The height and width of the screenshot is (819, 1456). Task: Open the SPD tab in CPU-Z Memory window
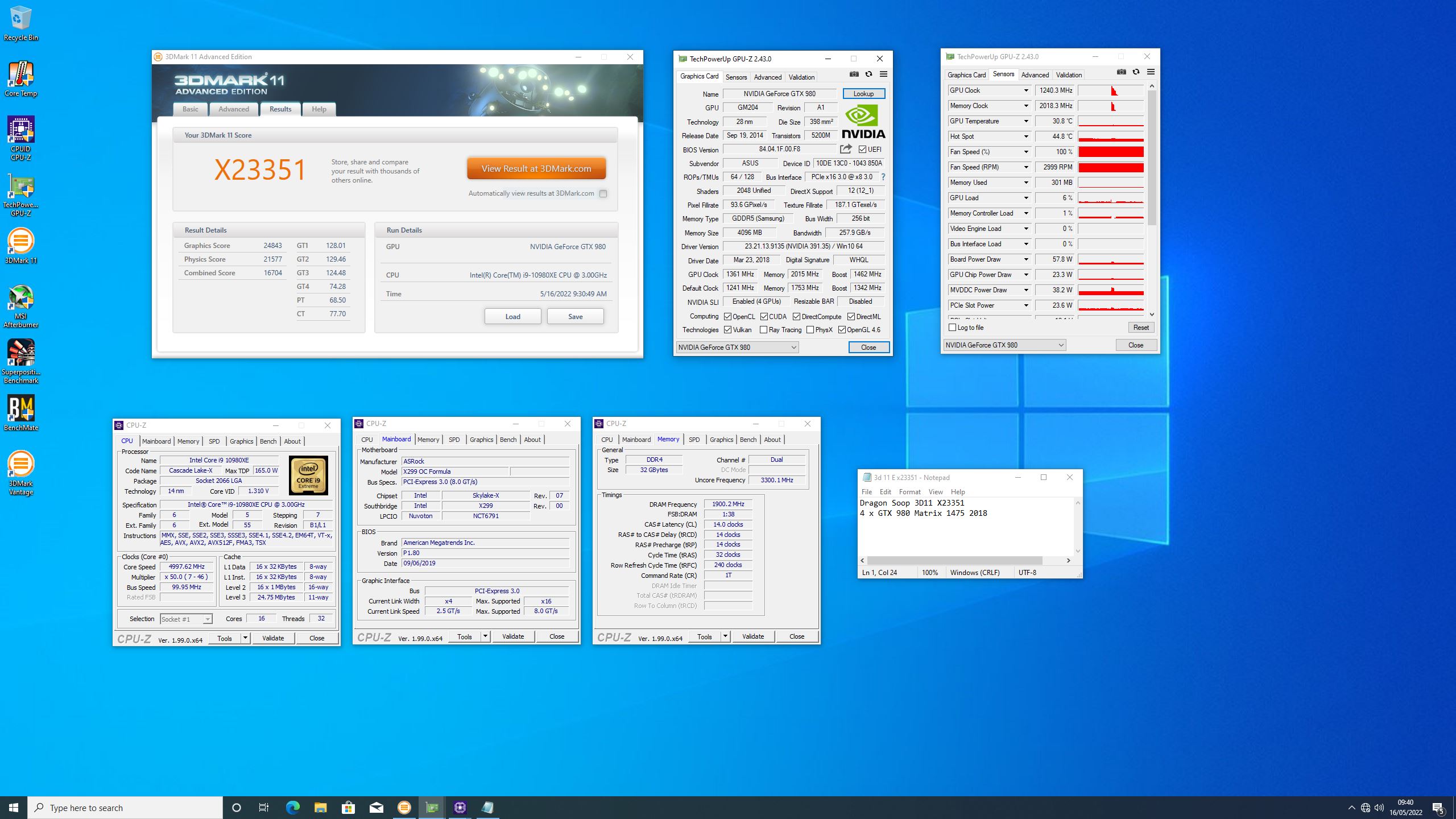pyautogui.click(x=694, y=439)
